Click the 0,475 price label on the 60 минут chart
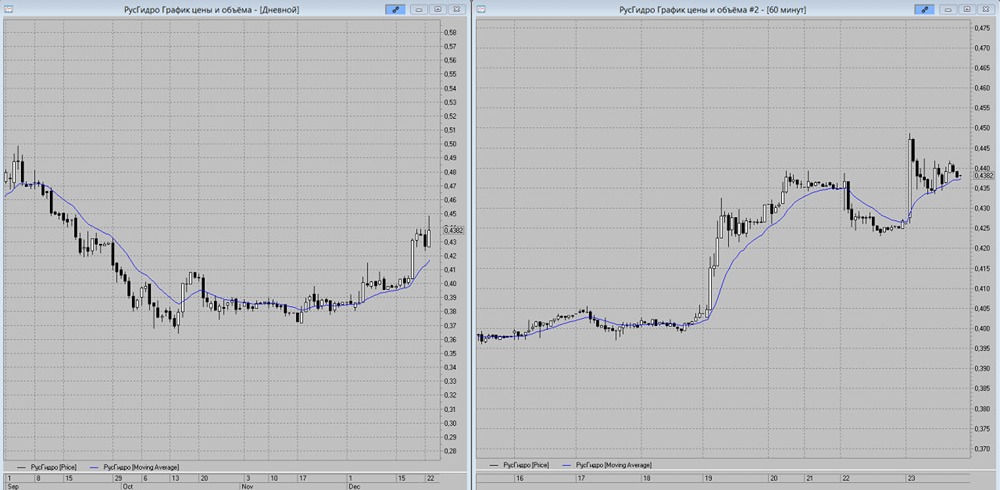 [x=983, y=27]
